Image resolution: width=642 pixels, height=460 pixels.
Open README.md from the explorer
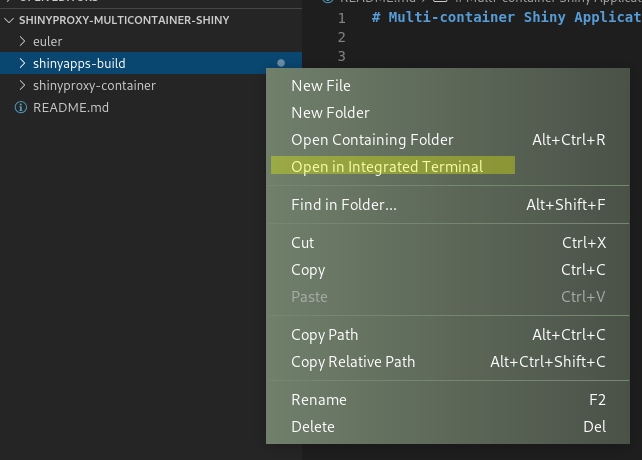pyautogui.click(x=70, y=107)
